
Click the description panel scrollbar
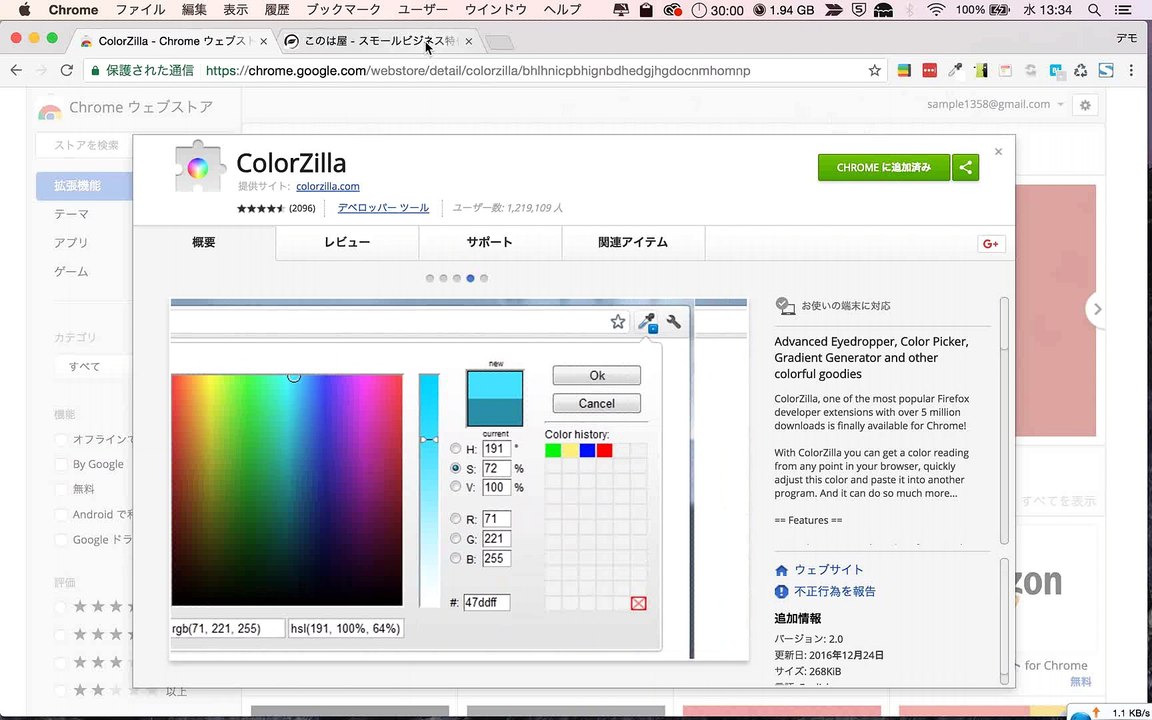(x=1004, y=420)
